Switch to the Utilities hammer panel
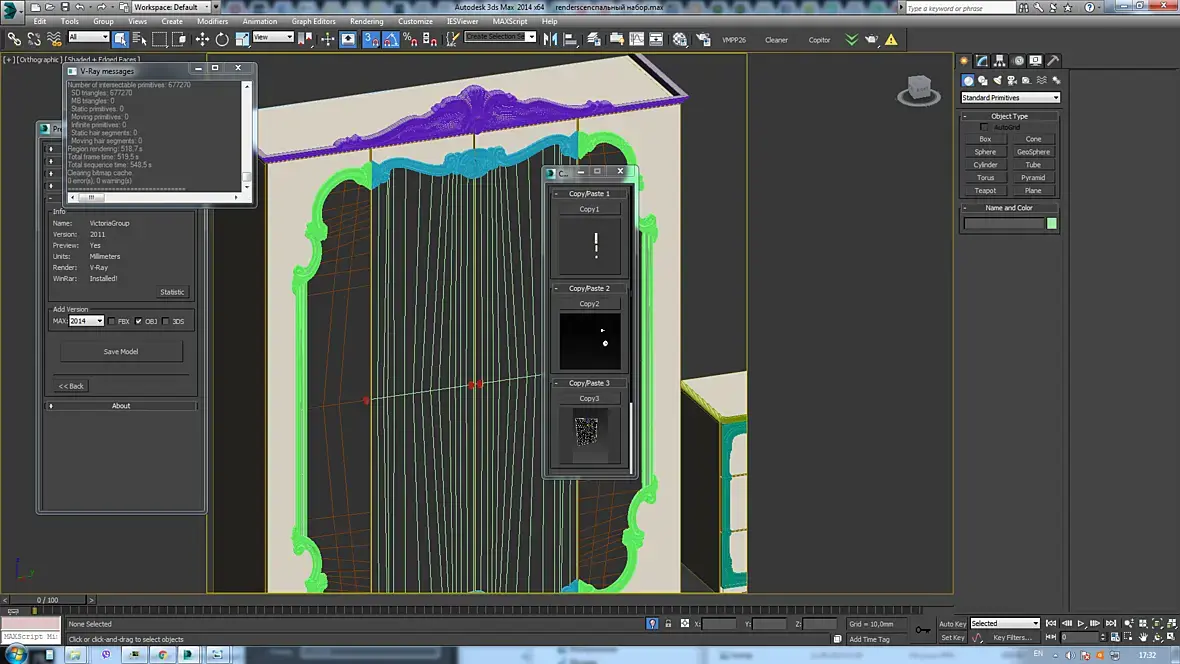 (1053, 61)
